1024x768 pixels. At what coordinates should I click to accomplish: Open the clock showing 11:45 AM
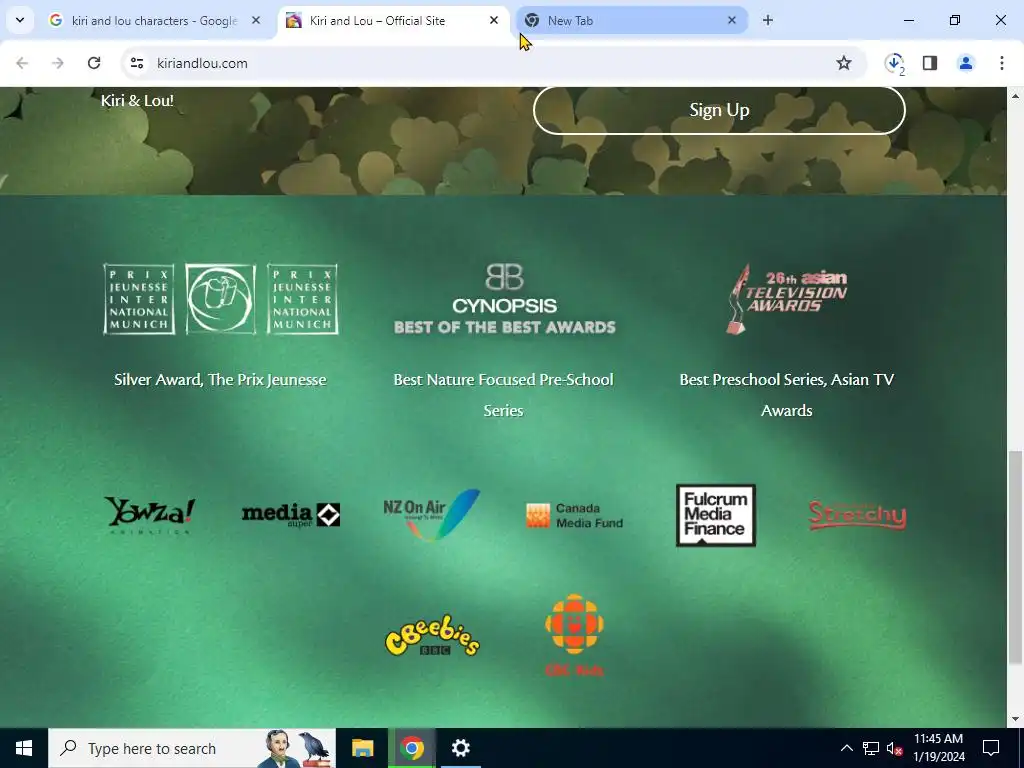tap(938, 748)
